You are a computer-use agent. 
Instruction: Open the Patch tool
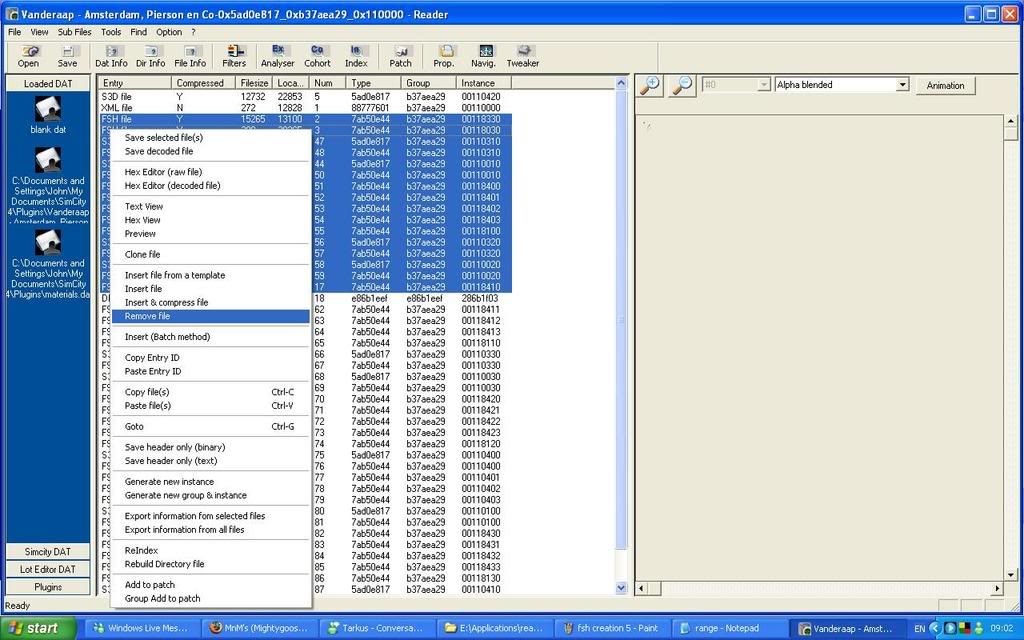coord(400,56)
